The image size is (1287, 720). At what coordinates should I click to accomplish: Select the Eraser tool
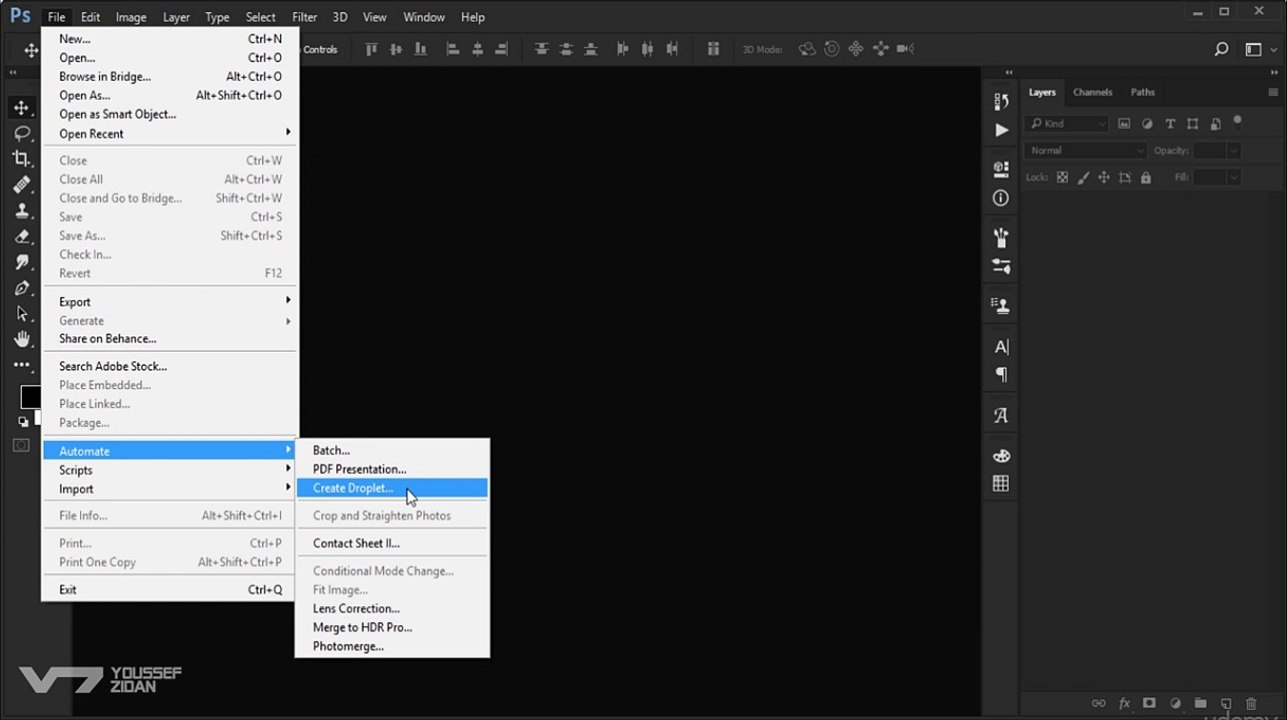(x=21, y=237)
